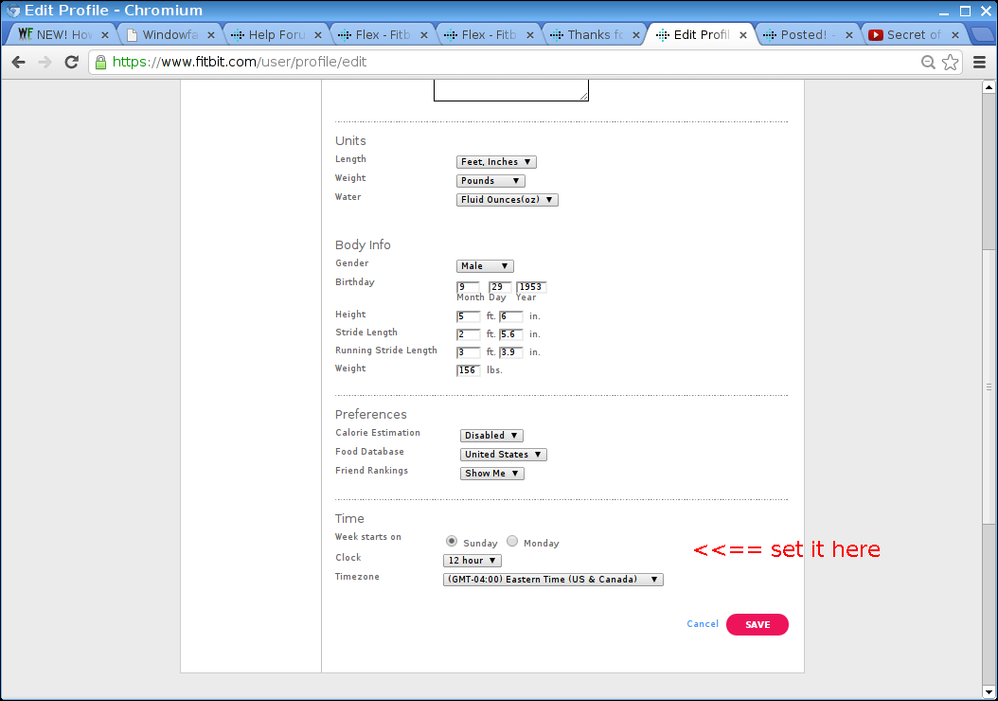Close the 'Thanks fo' tab
The height and width of the screenshot is (701, 998).
tap(636, 35)
